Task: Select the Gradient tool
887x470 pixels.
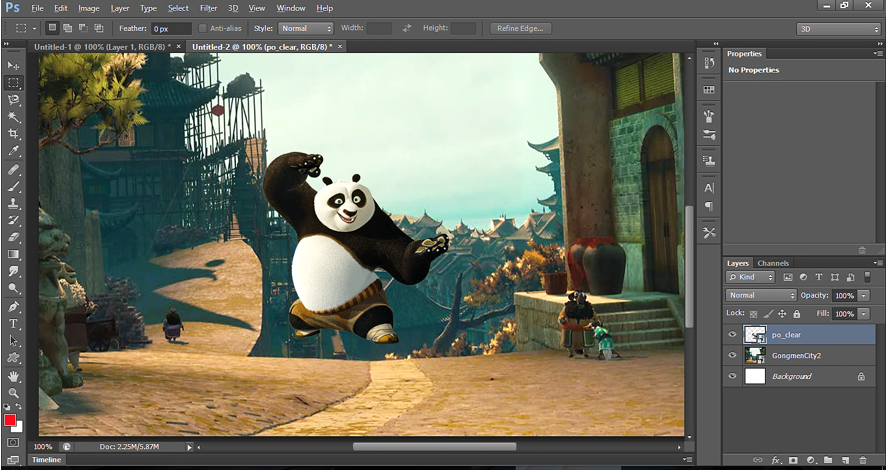Action: [14, 255]
